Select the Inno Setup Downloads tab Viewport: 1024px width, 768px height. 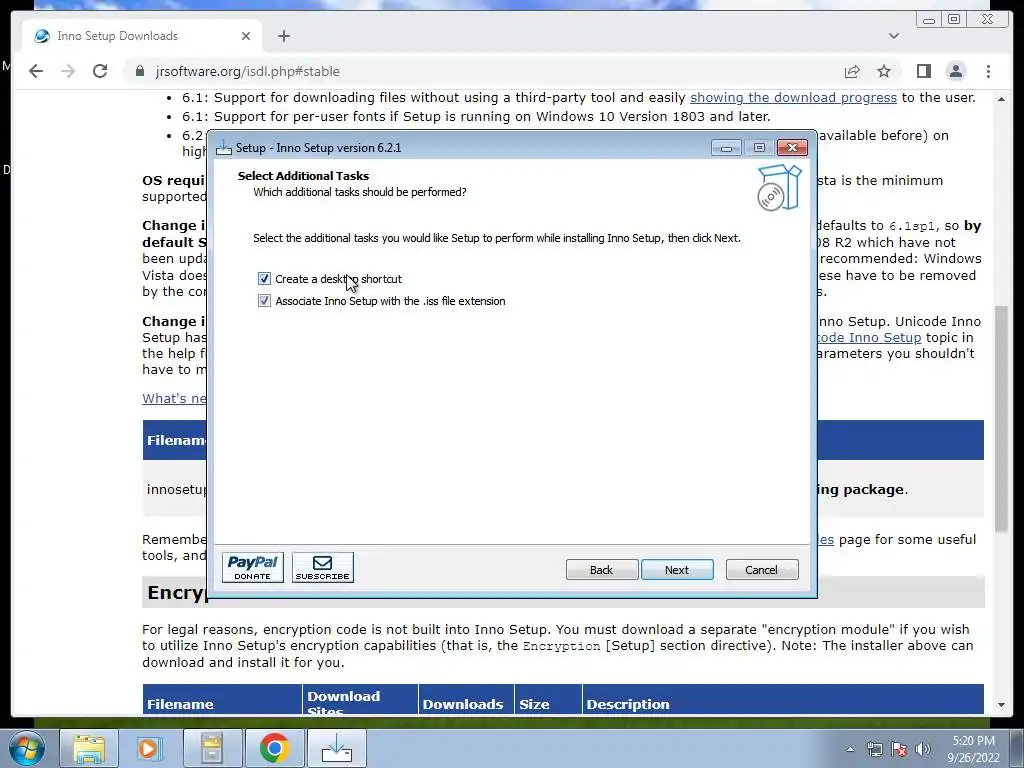tap(142, 36)
